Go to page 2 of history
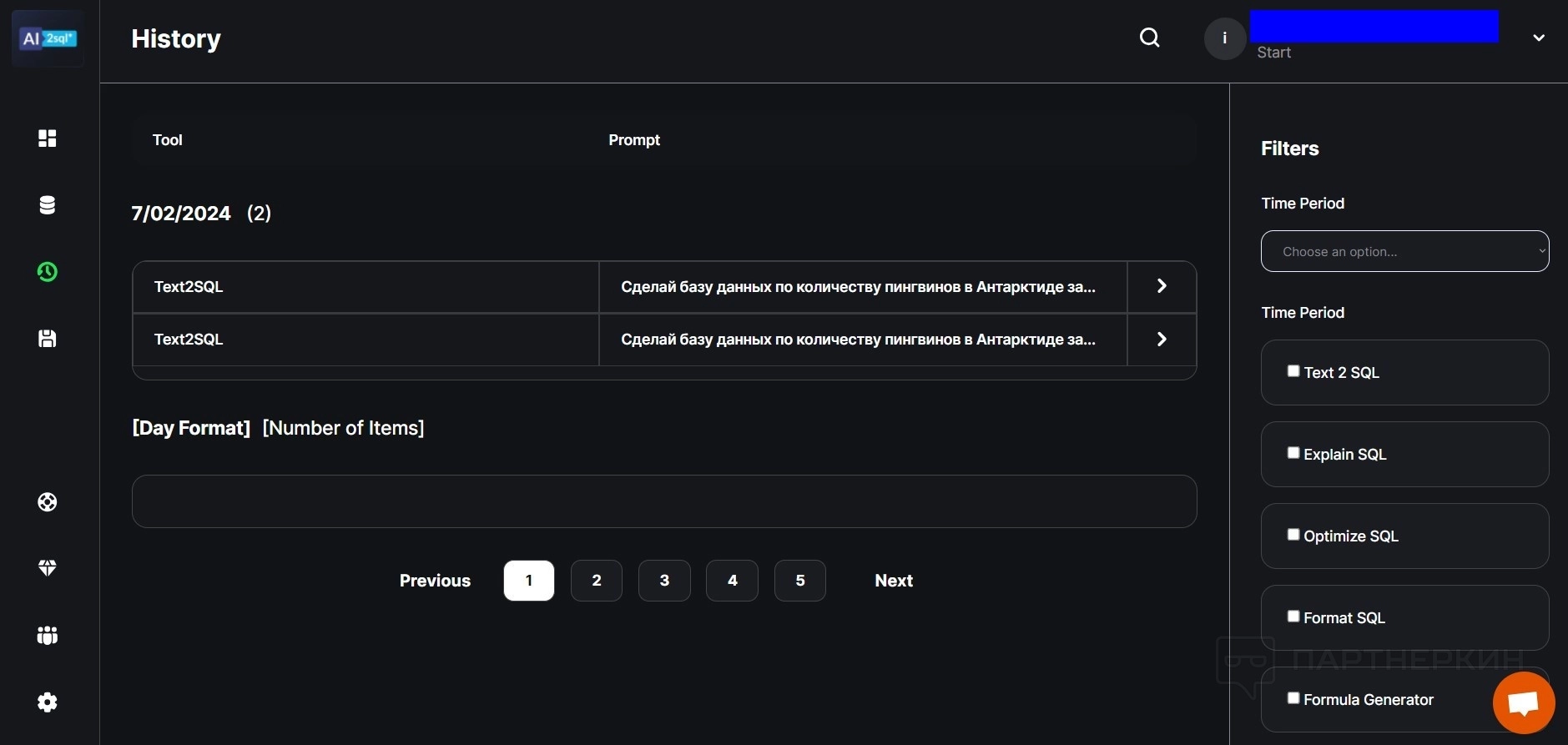The height and width of the screenshot is (745, 1568). (597, 581)
